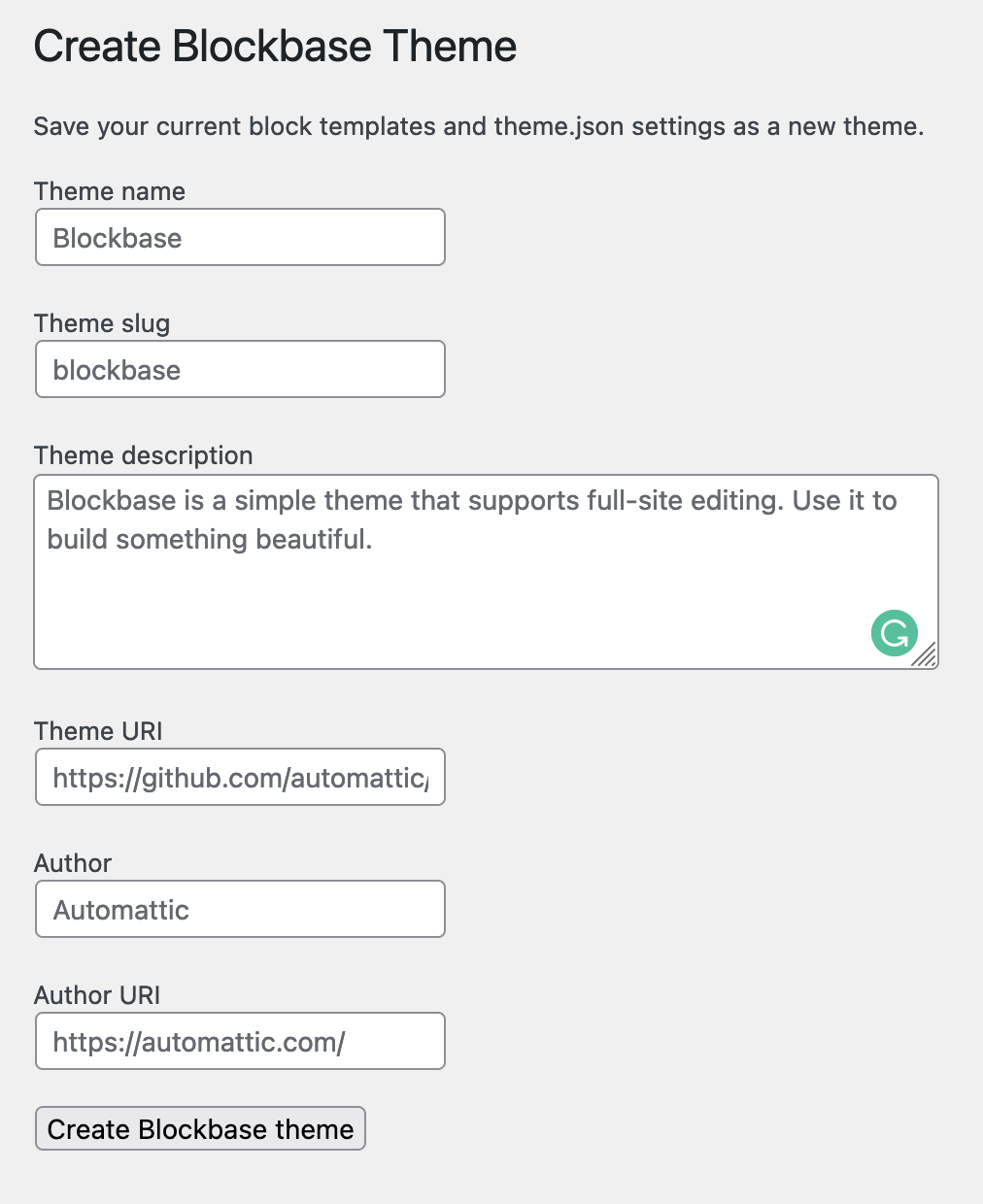Select the Author URI field showing automattic.com
Image resolution: width=983 pixels, height=1204 pixels.
(239, 1040)
